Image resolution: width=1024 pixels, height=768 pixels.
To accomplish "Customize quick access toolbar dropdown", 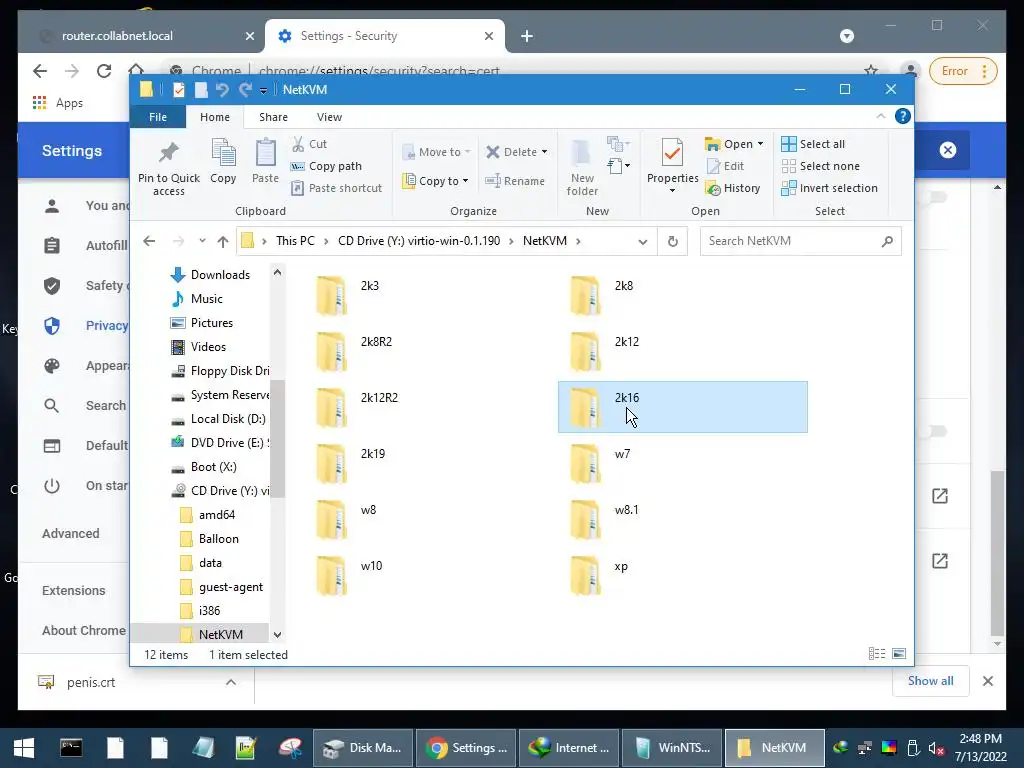I will click(x=263, y=90).
